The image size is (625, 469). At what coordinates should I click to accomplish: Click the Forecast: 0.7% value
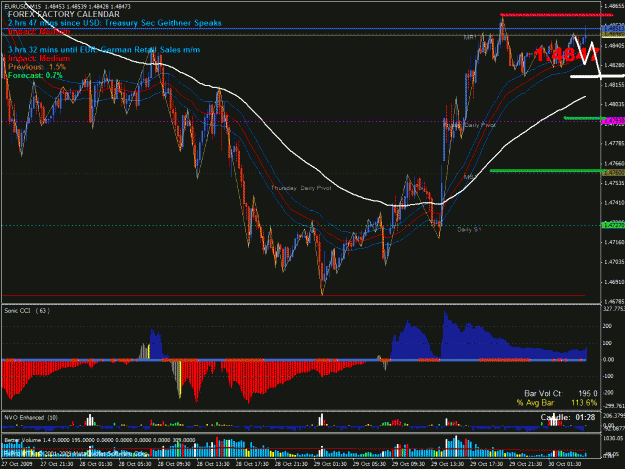click(x=35, y=75)
